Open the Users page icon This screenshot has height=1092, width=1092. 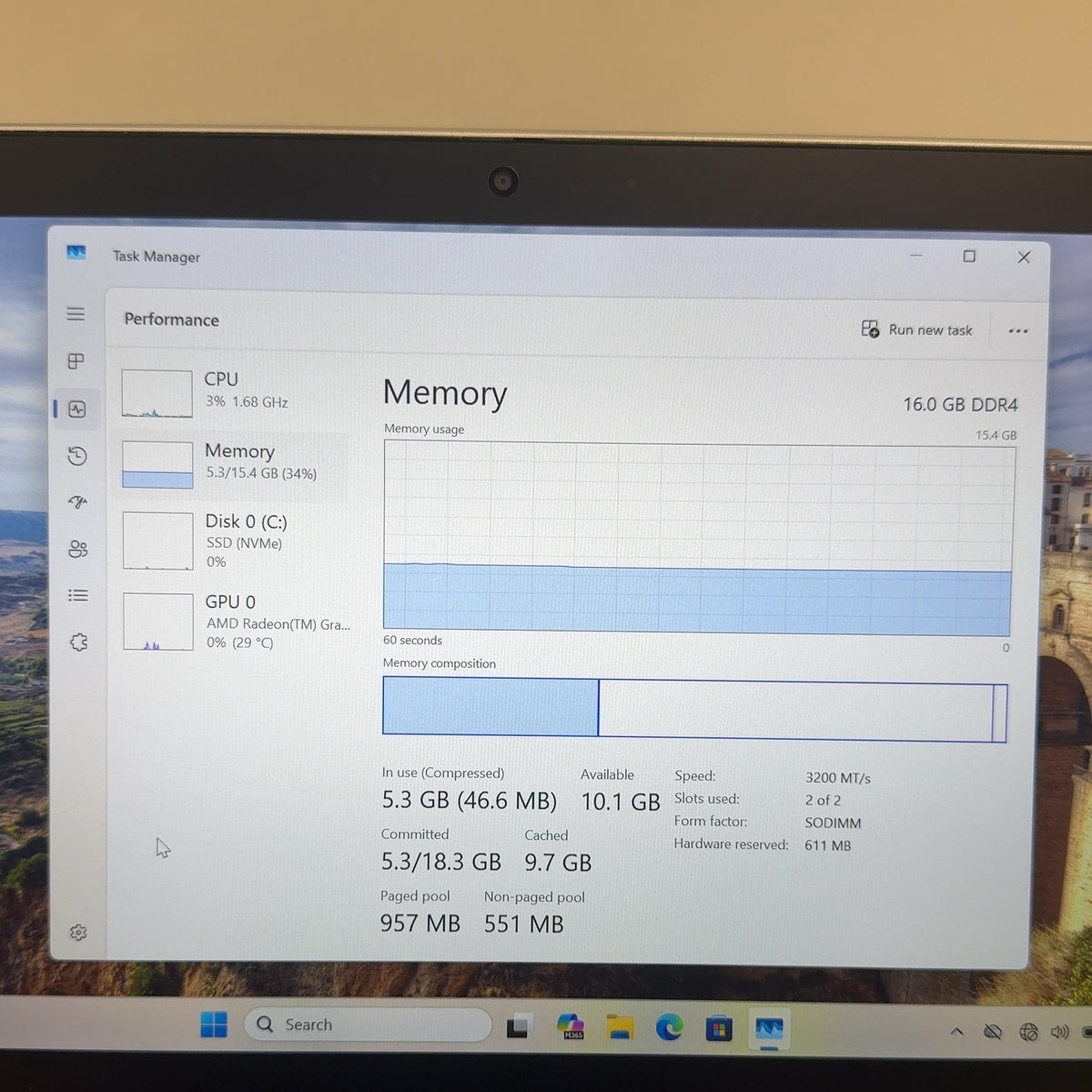[x=78, y=549]
